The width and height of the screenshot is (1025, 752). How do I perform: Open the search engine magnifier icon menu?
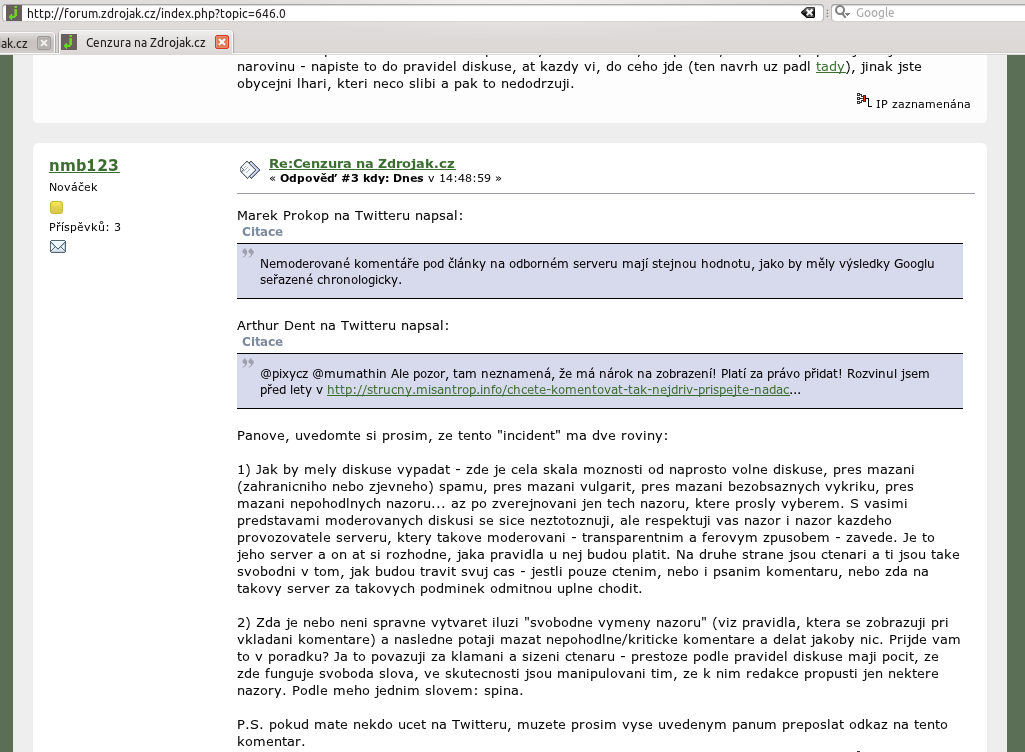click(x=842, y=12)
